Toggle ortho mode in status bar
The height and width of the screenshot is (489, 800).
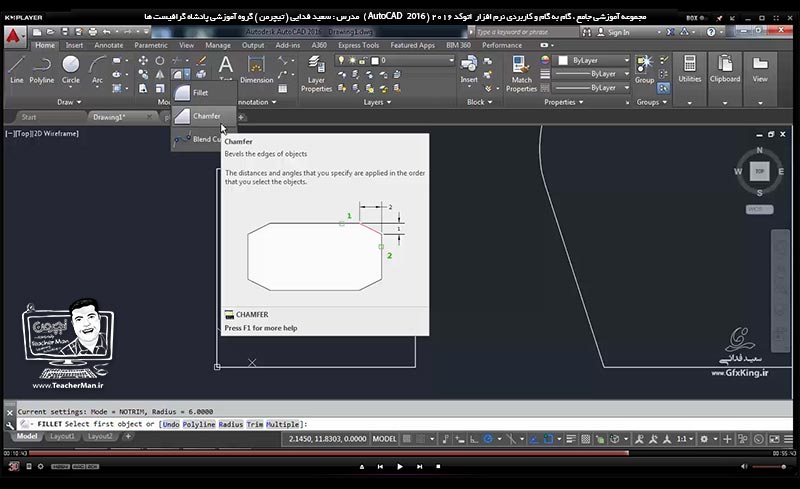(x=474, y=439)
